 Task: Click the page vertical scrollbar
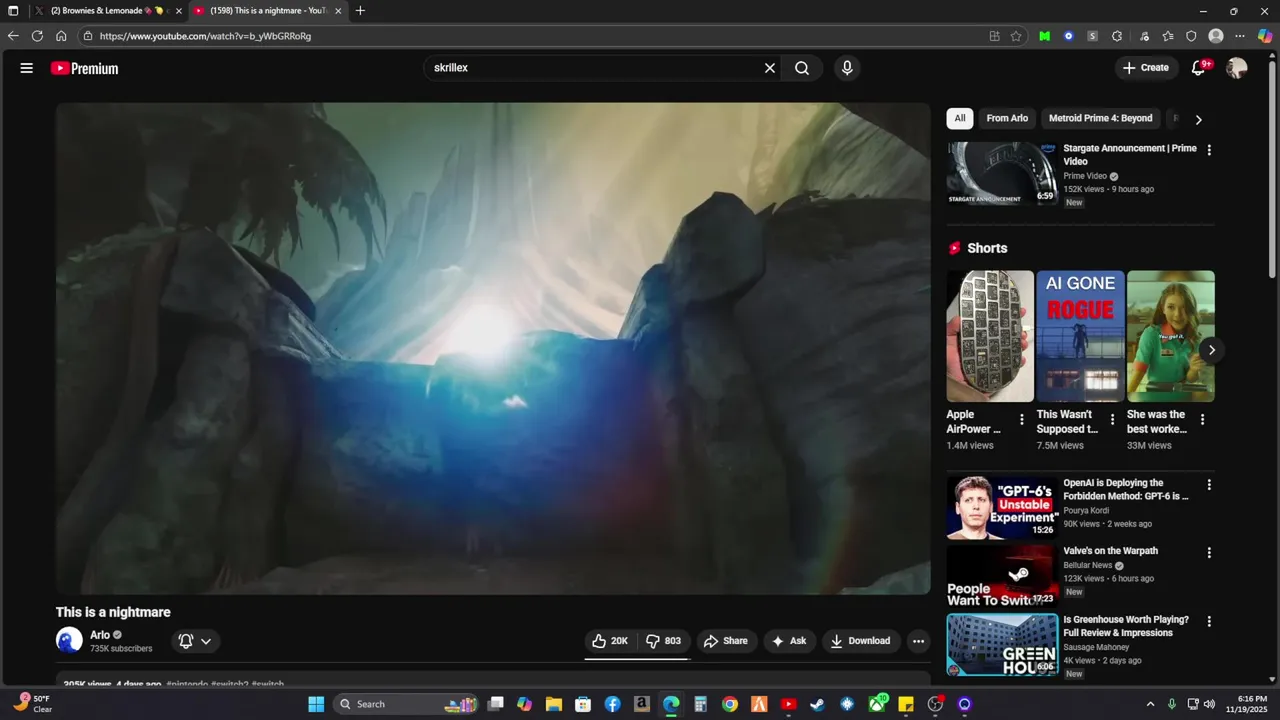click(x=1272, y=170)
